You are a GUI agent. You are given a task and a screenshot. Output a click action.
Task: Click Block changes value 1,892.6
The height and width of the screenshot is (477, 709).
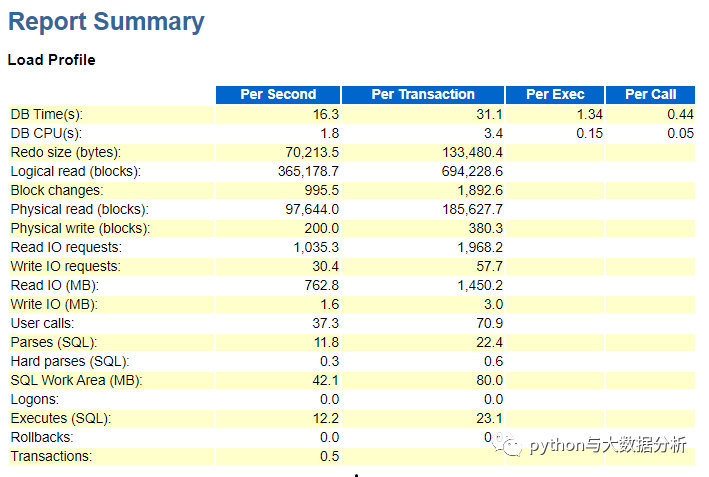click(x=480, y=190)
